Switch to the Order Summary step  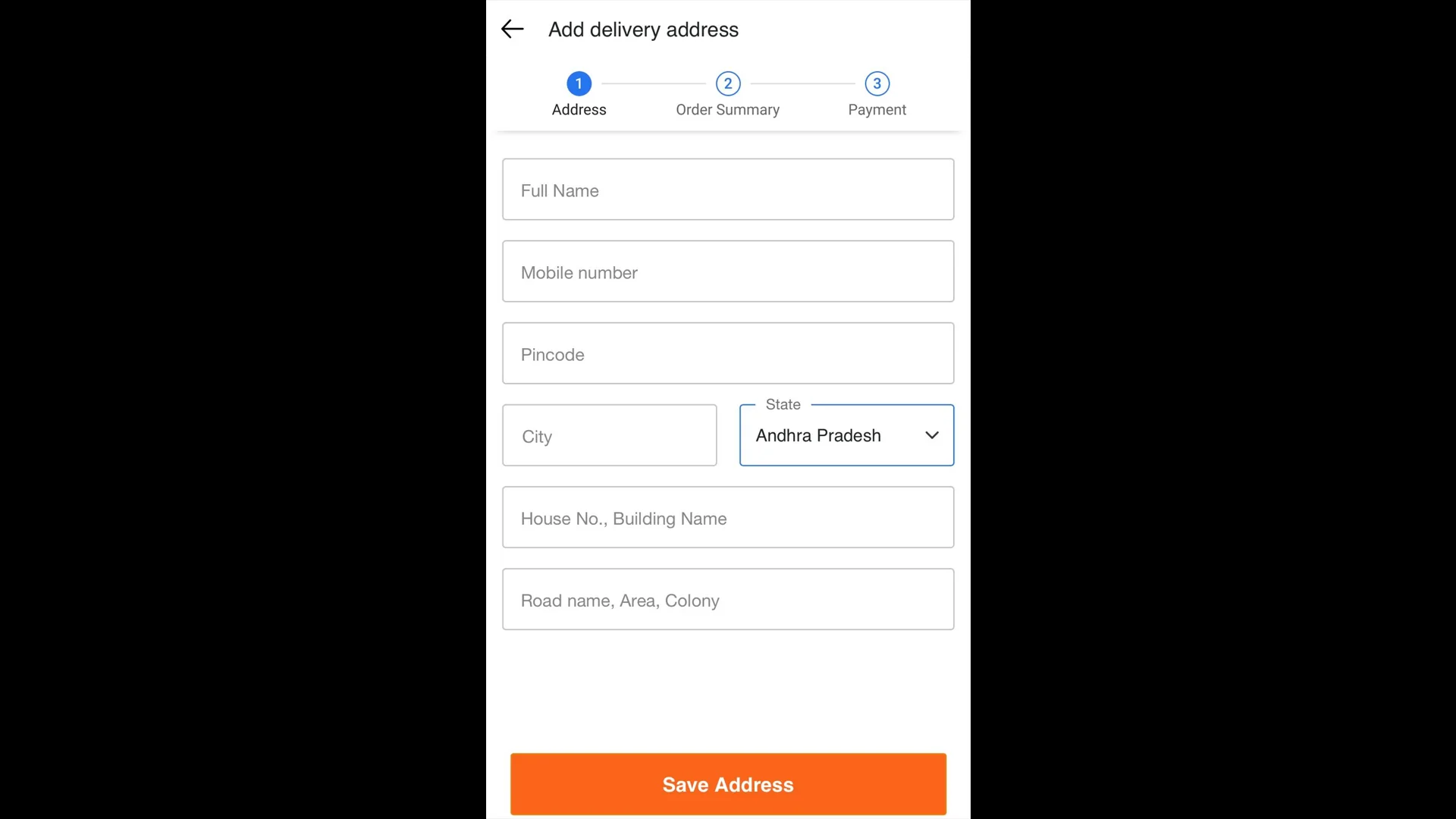727,110
